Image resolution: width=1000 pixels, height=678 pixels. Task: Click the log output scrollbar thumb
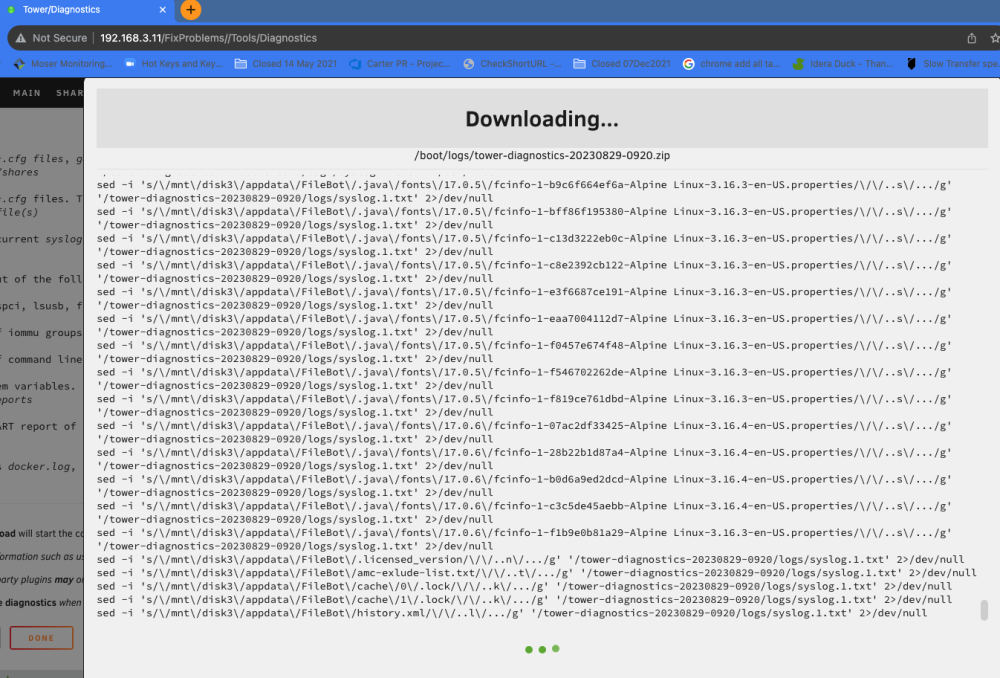984,610
